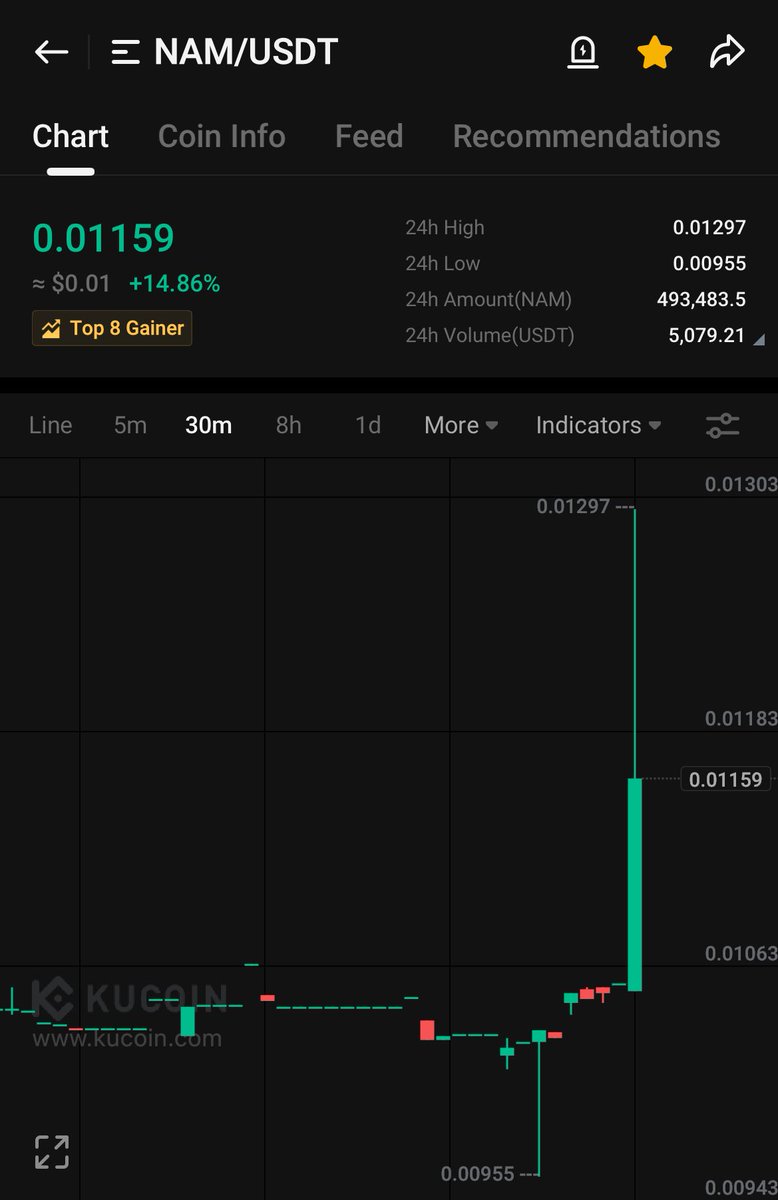Tap the large green candlestick body
Screen dimensions: 778x1200
pyautogui.click(x=635, y=884)
